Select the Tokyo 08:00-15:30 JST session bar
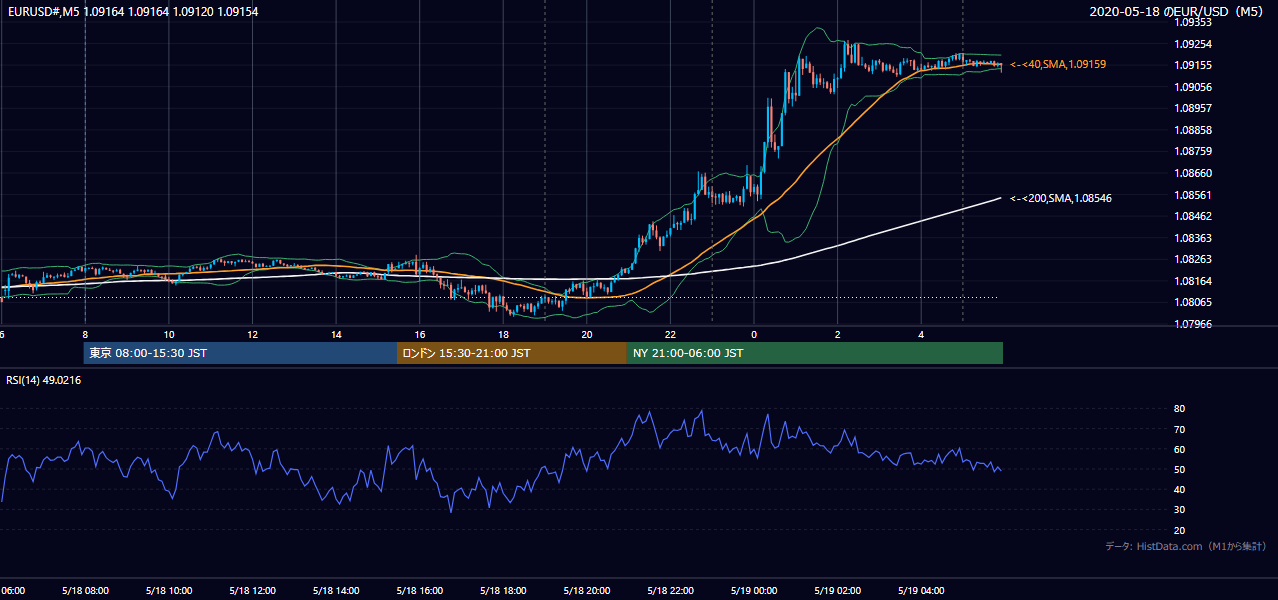The image size is (1278, 600). point(240,353)
